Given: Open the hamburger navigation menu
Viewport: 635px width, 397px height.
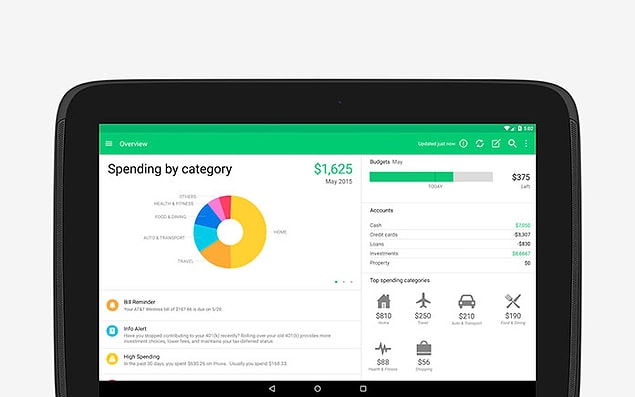Looking at the screenshot, I should pyautogui.click(x=109, y=143).
